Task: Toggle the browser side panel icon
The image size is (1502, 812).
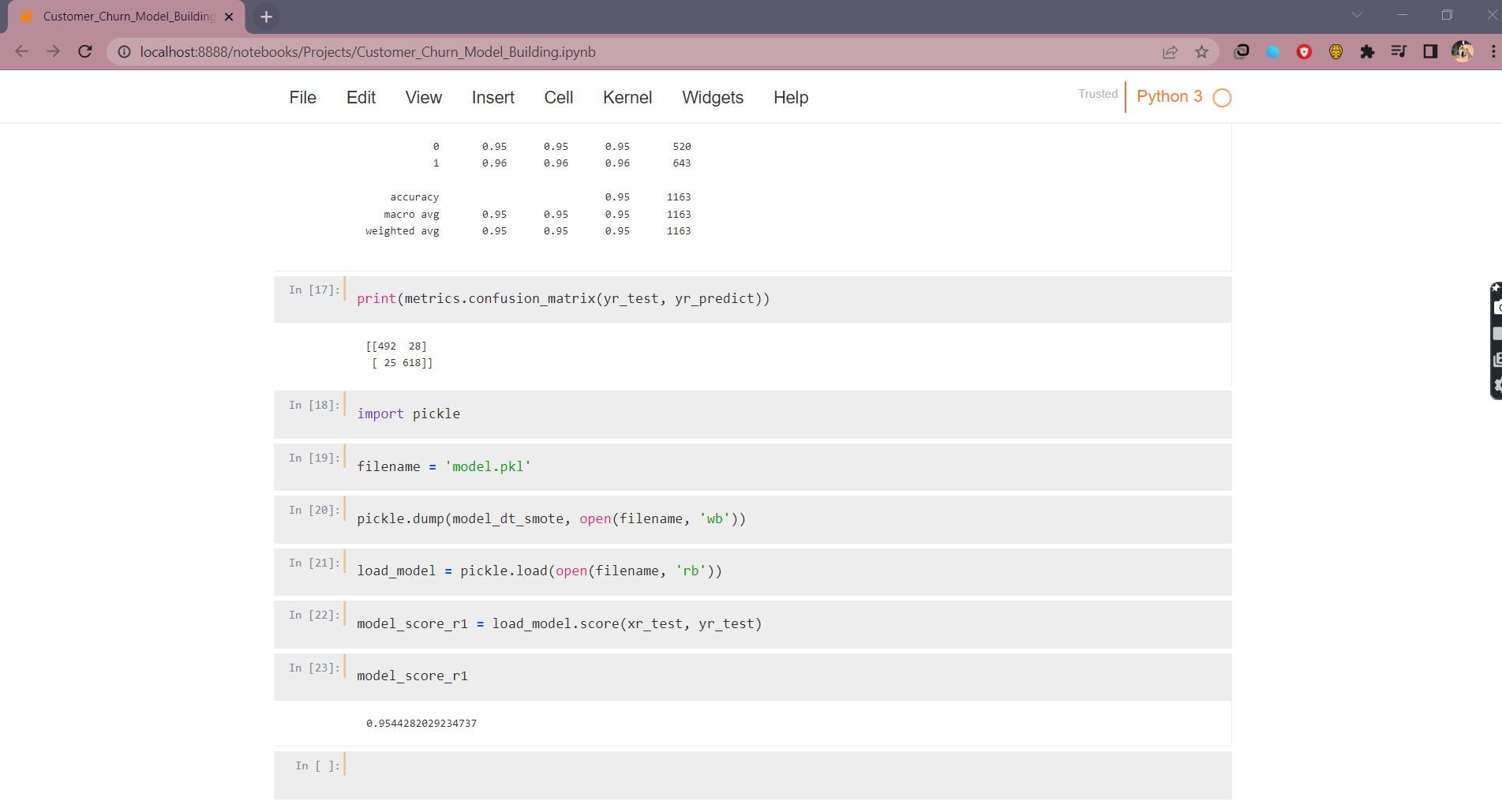Action: coord(1430,52)
